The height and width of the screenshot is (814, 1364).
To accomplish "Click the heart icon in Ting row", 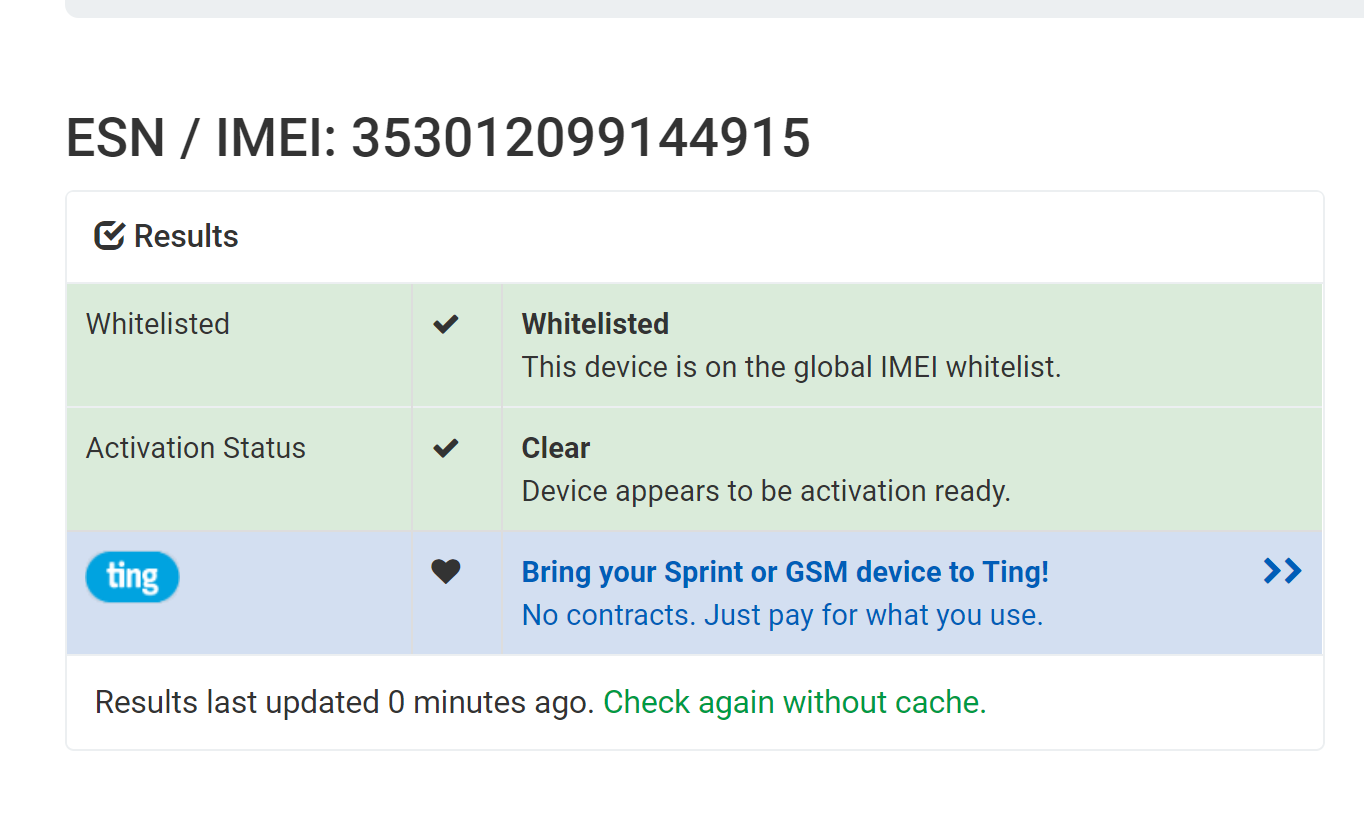I will click(x=446, y=572).
